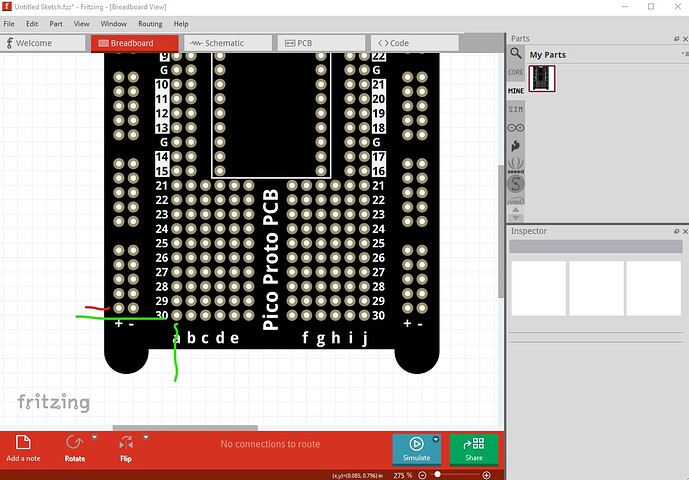The image size is (689, 480).
Task: Switch to the PCB view tab
Action: tap(321, 43)
